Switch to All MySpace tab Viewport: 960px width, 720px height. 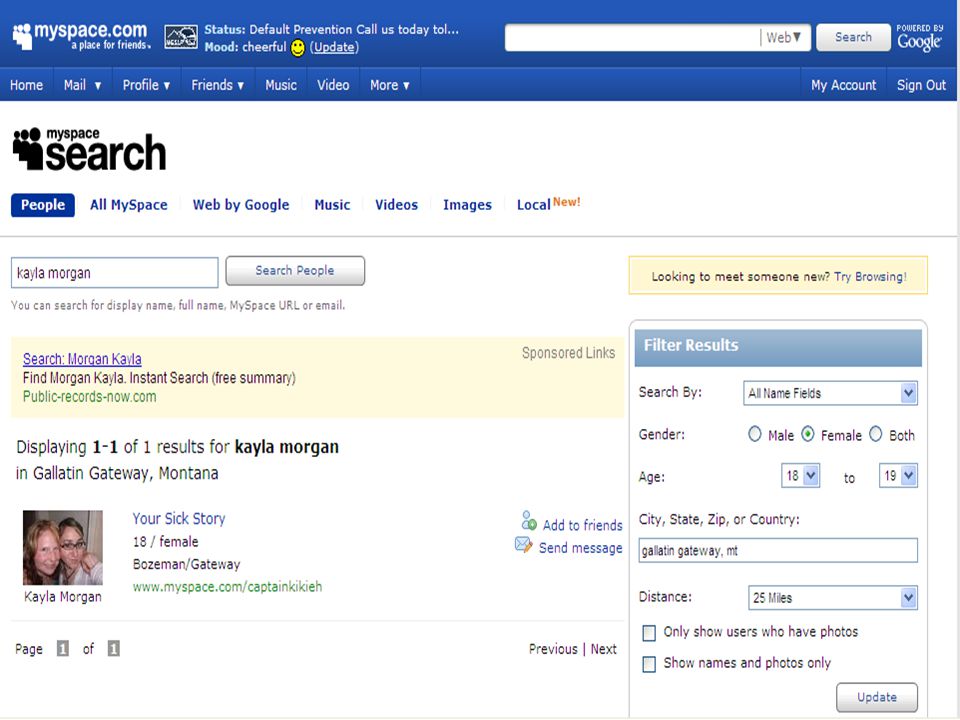pos(129,205)
